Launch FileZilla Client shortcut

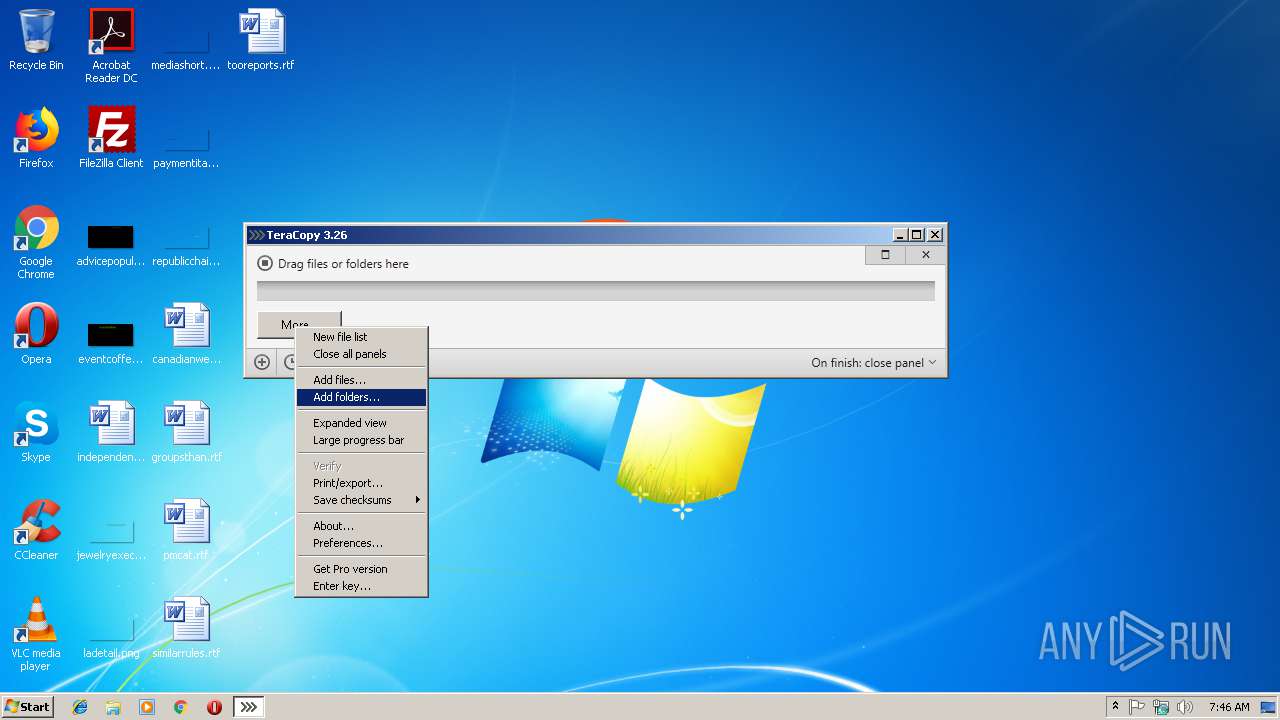click(111, 139)
